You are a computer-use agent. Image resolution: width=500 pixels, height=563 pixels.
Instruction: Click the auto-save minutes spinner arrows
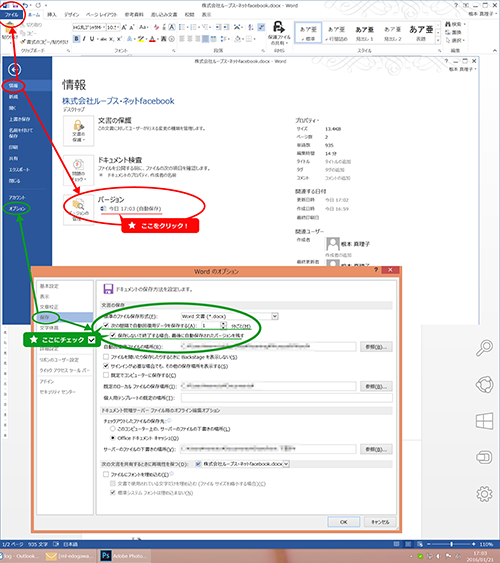pyautogui.click(x=223, y=325)
